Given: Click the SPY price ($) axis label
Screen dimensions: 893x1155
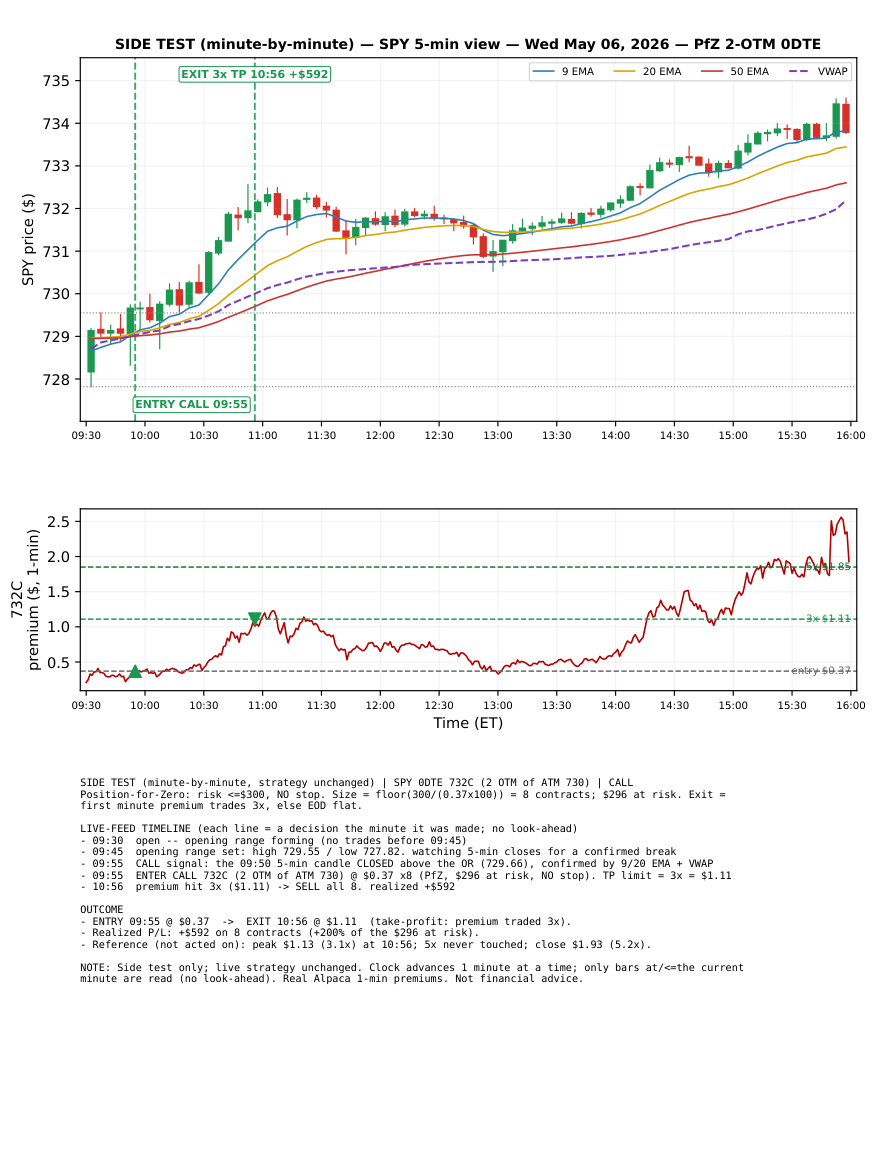Looking at the screenshot, I should click(28, 239).
